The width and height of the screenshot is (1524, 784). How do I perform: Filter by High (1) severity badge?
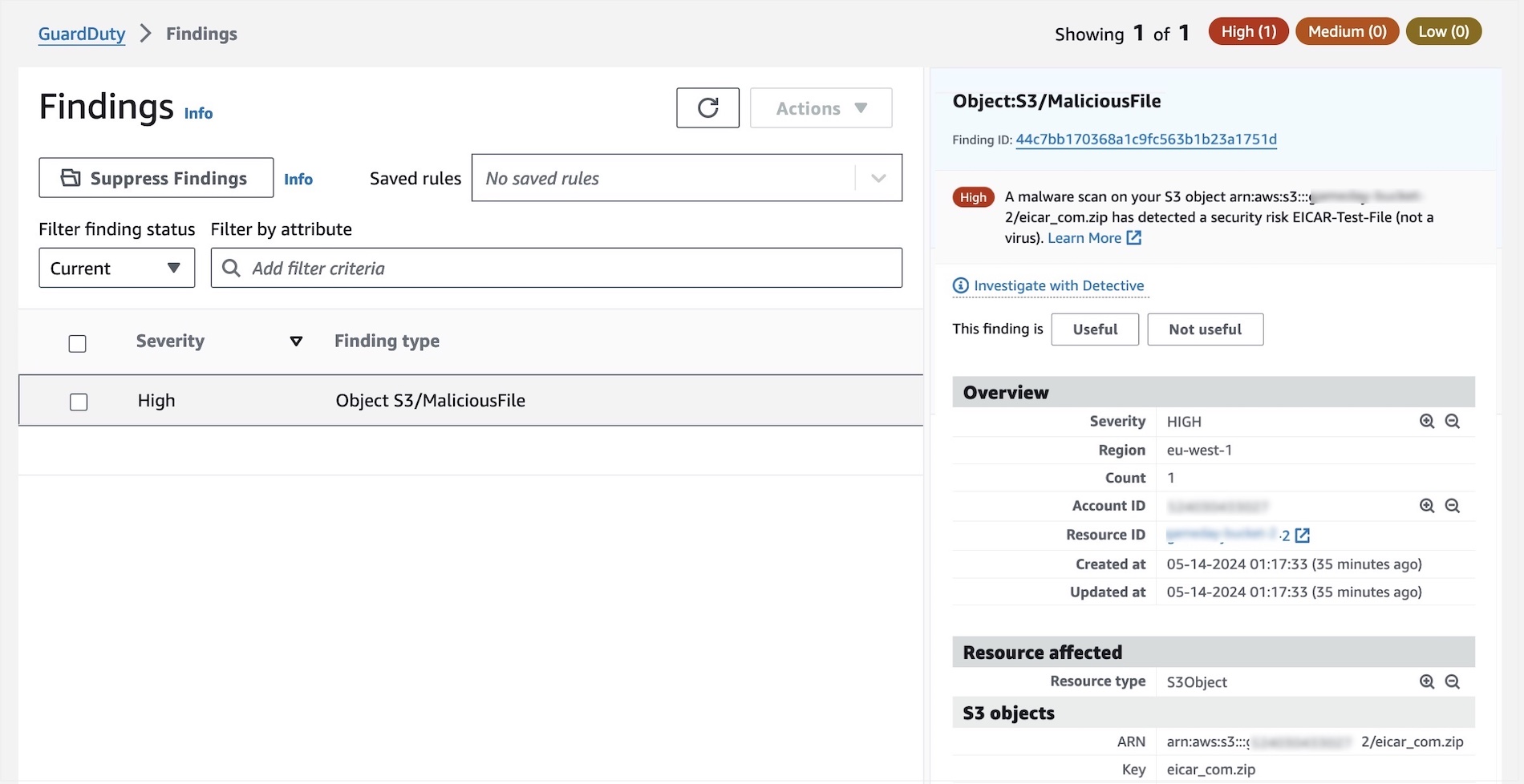tap(1248, 31)
